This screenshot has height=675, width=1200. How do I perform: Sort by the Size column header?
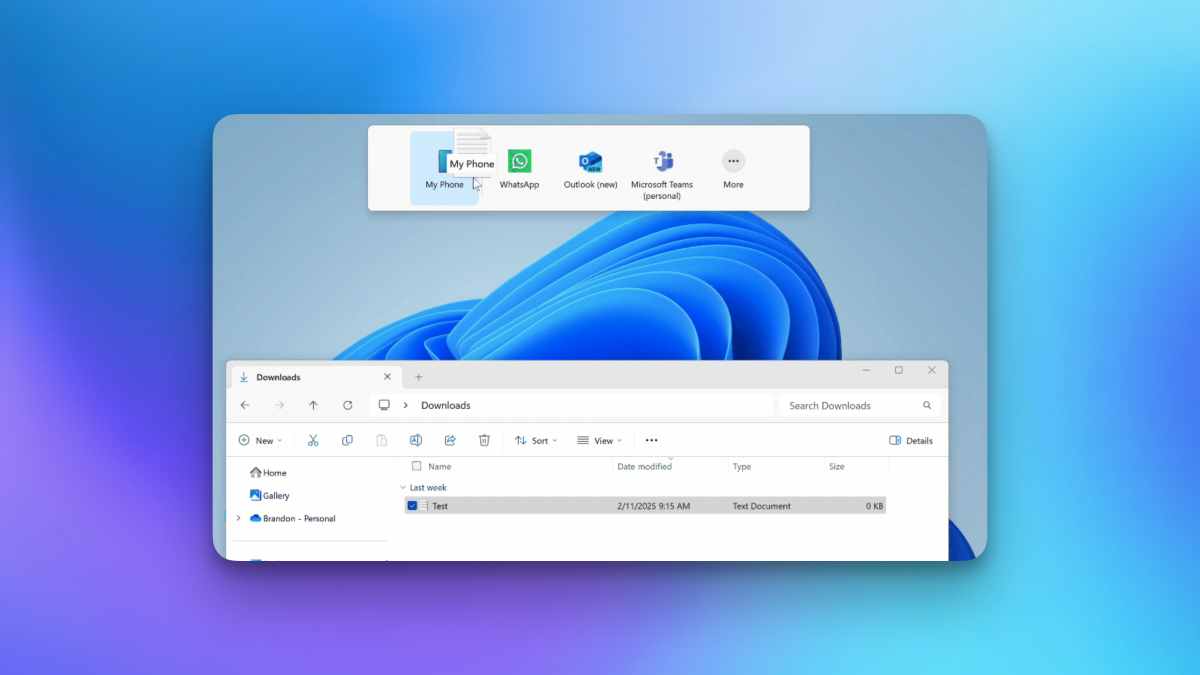click(x=837, y=466)
